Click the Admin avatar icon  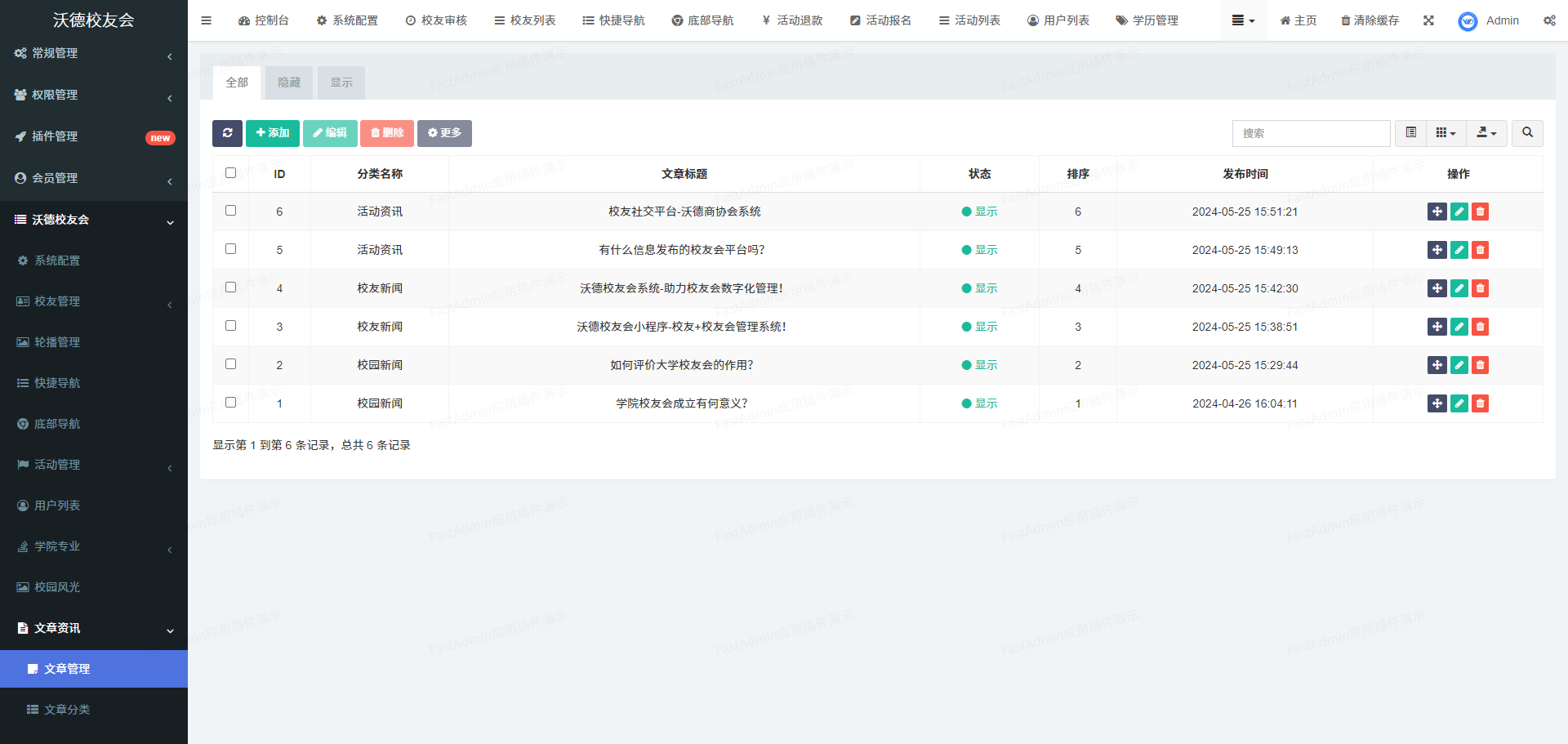point(1468,21)
